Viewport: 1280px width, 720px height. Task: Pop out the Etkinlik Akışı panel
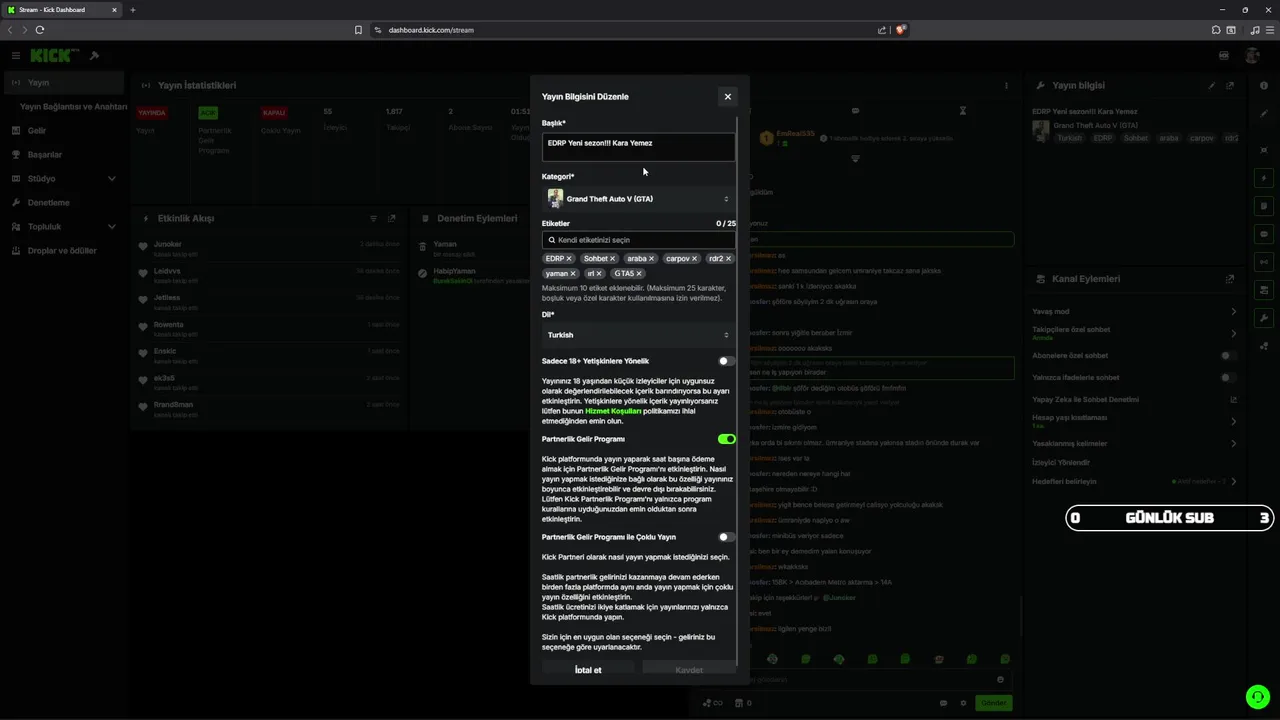[392, 218]
